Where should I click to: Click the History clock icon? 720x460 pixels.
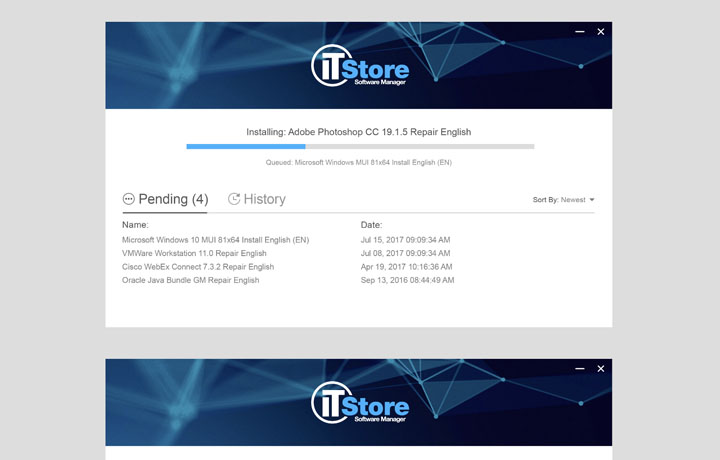pos(234,199)
